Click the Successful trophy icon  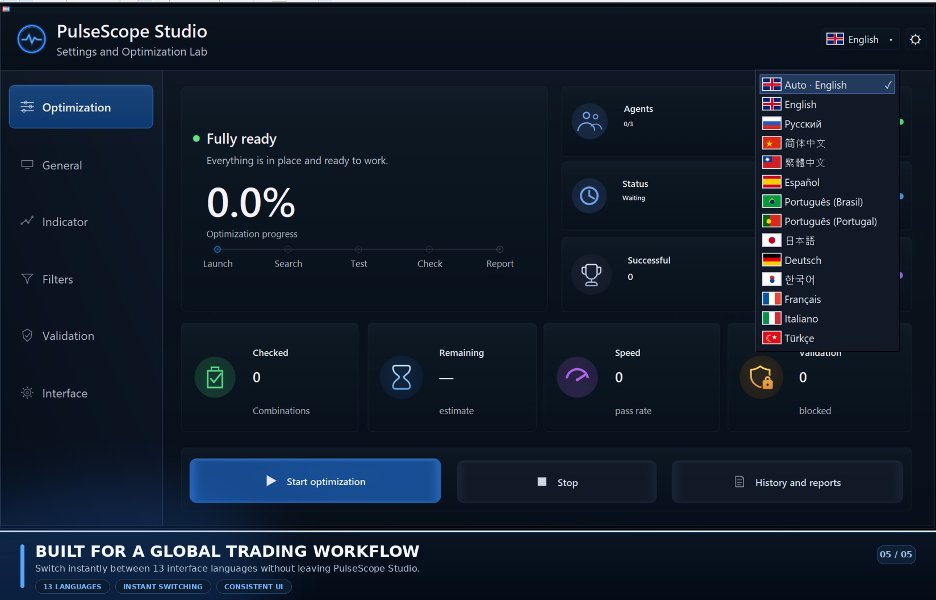coord(592,274)
